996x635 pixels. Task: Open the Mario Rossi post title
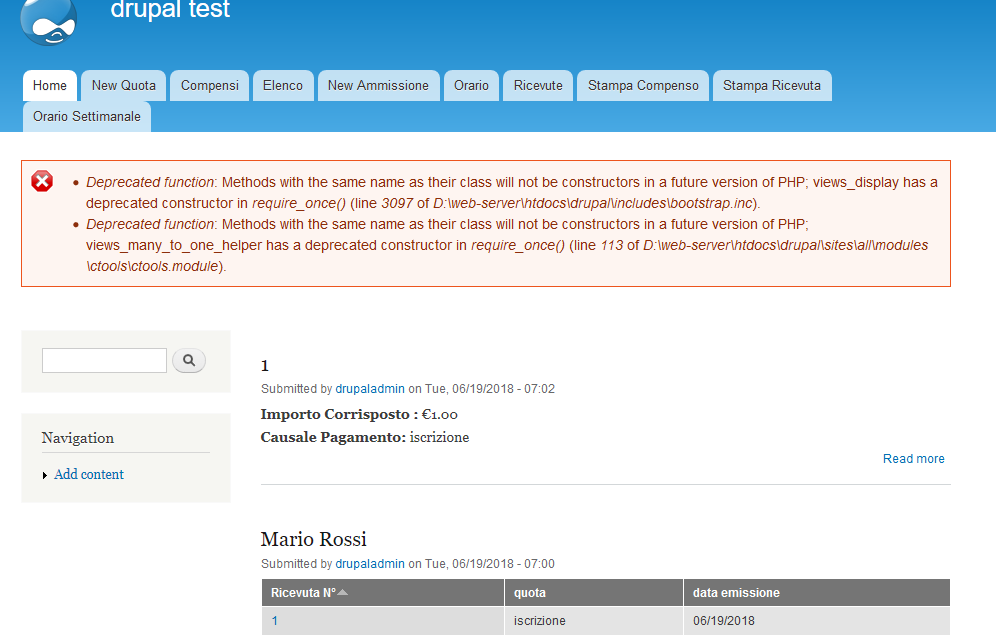point(314,540)
